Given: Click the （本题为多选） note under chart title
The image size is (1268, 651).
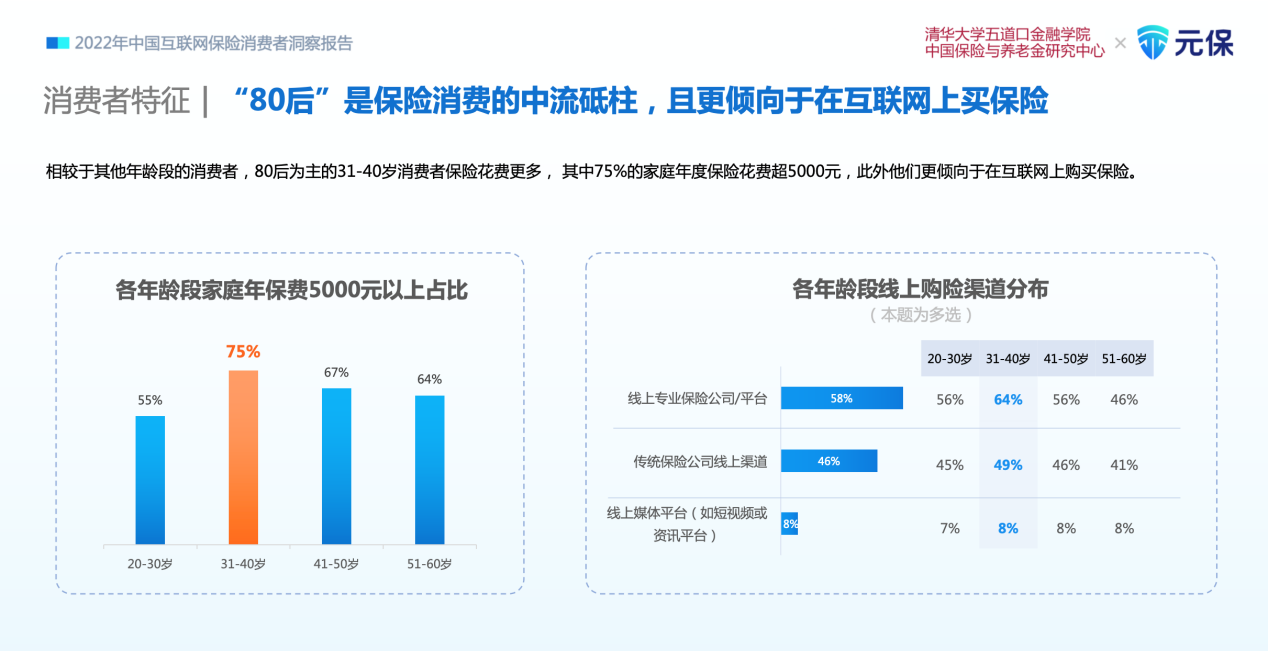Looking at the screenshot, I should (920, 315).
